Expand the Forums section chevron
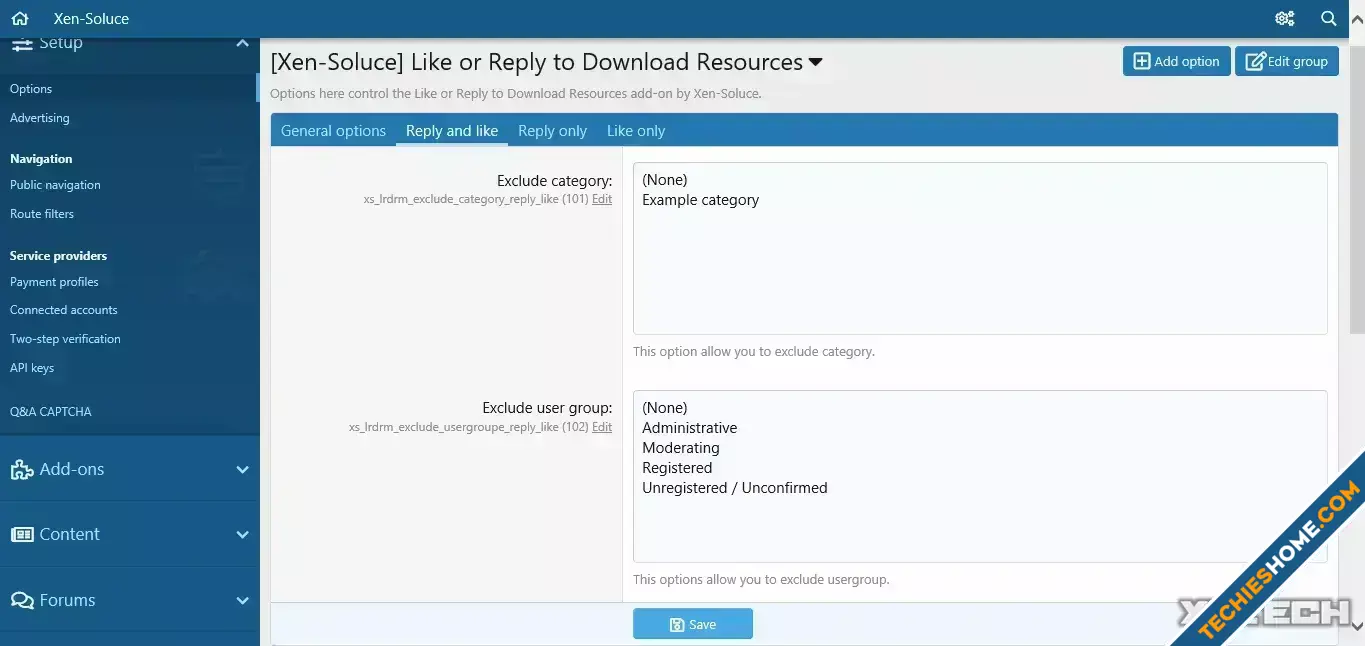Viewport: 1365px width, 646px height. [242, 600]
